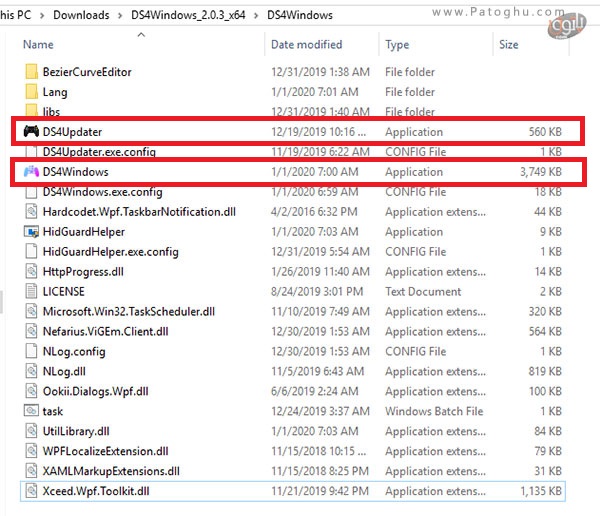This screenshot has height=516, width=600.
Task: Click the Nefarius.ViGEm.Client.dll file icon
Action: [31, 331]
